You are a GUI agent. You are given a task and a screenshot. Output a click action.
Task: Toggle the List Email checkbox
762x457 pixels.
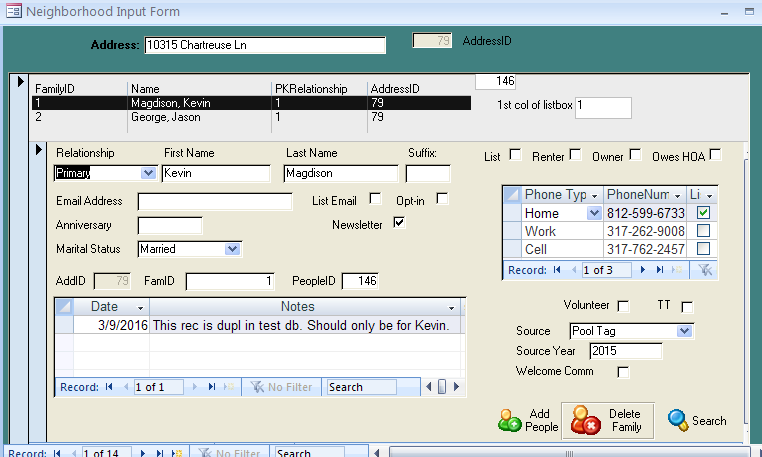[375, 198]
